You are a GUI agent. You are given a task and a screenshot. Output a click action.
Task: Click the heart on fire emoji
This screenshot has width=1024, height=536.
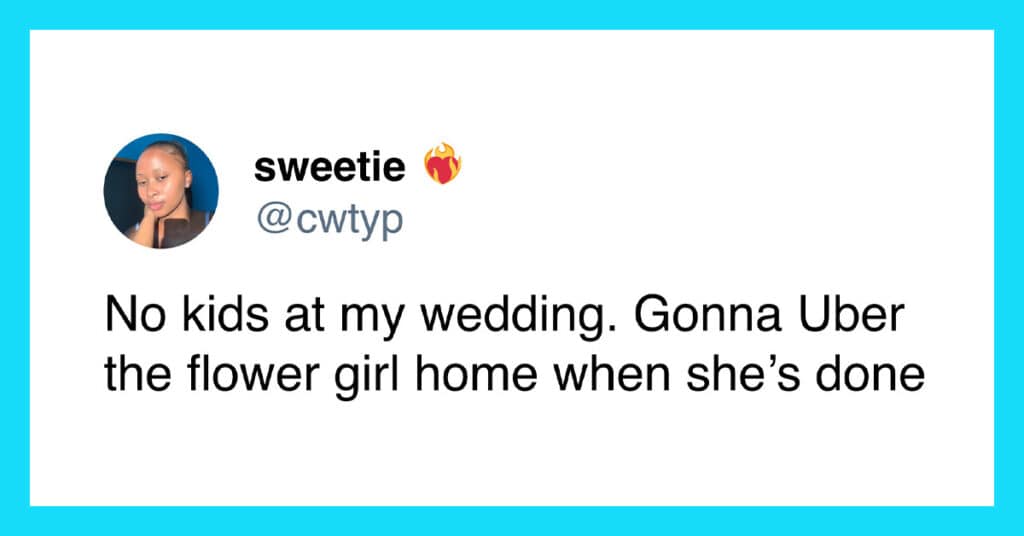[443, 163]
